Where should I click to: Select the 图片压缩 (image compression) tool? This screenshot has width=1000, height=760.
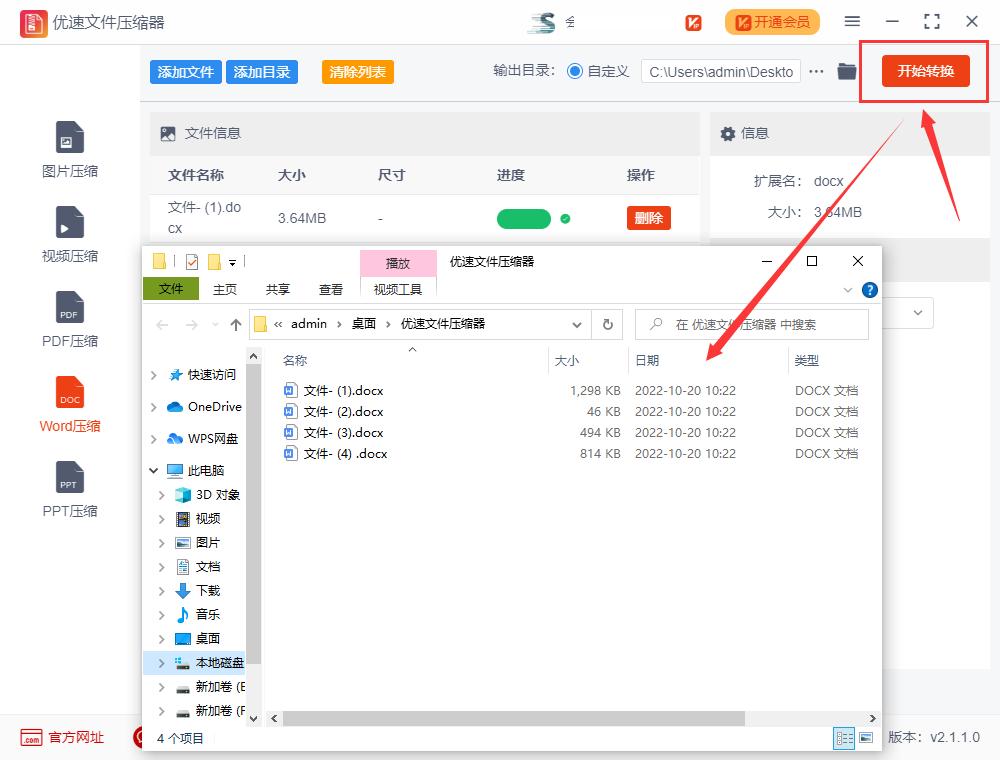[x=69, y=148]
